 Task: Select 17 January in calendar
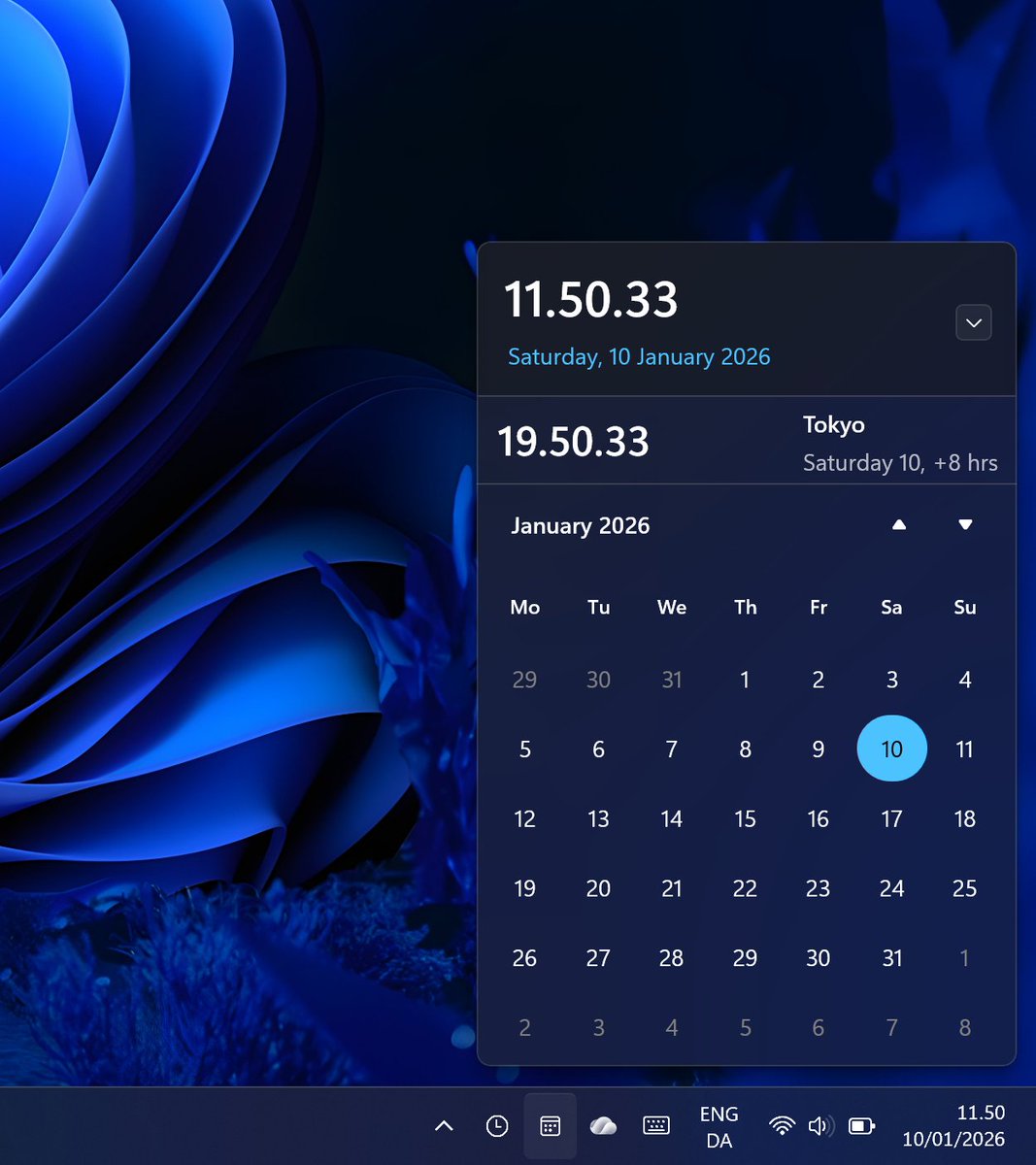point(892,818)
